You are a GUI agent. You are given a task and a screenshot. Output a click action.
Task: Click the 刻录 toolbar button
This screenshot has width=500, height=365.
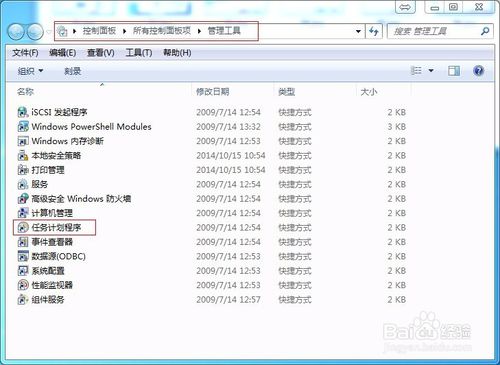click(73, 71)
